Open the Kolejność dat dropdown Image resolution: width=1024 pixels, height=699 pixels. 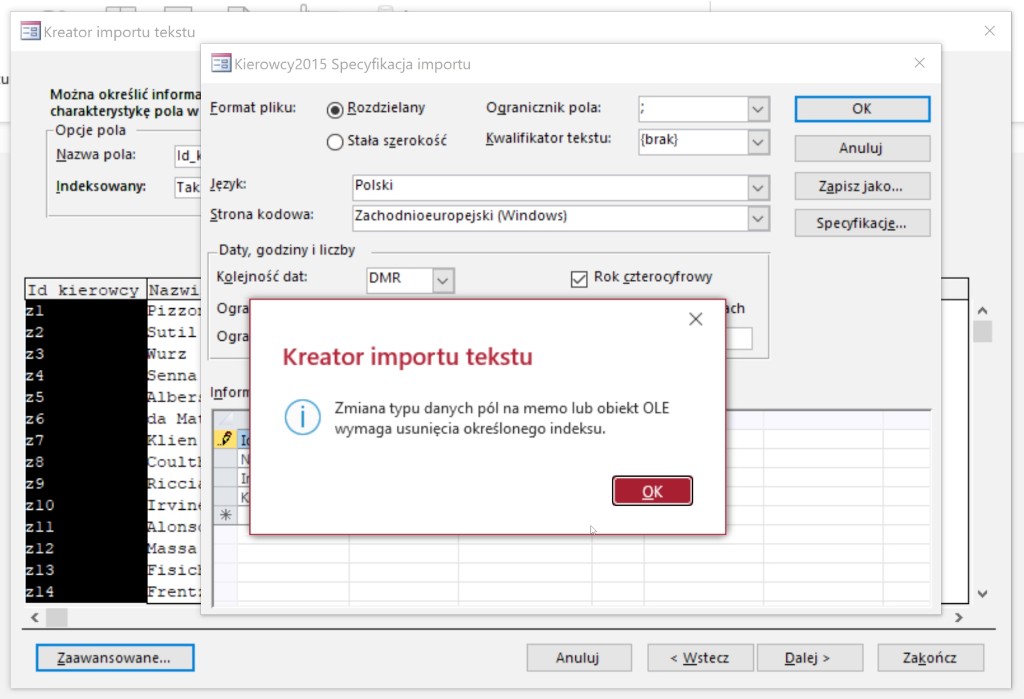[443, 280]
